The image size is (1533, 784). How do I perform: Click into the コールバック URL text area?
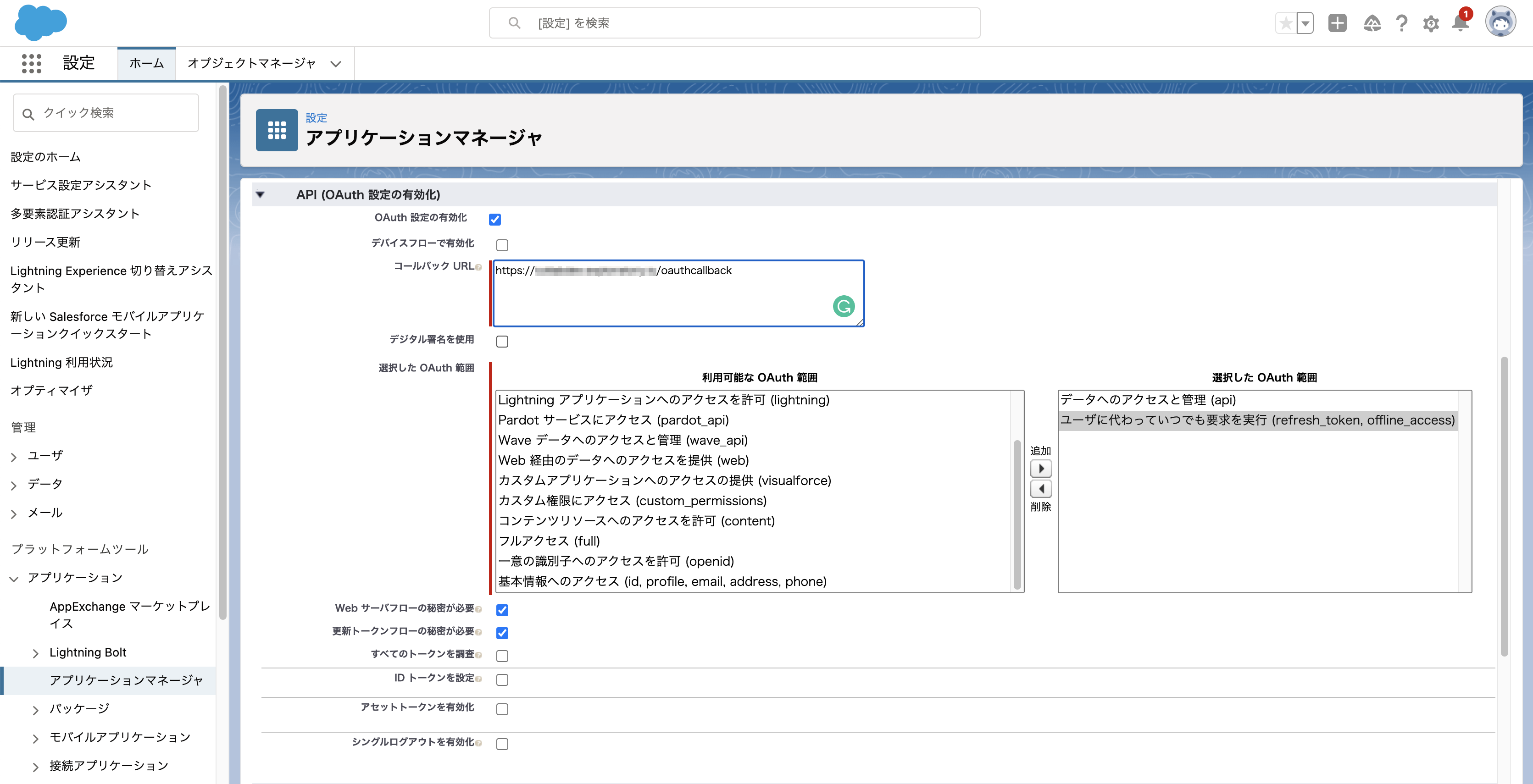678,293
